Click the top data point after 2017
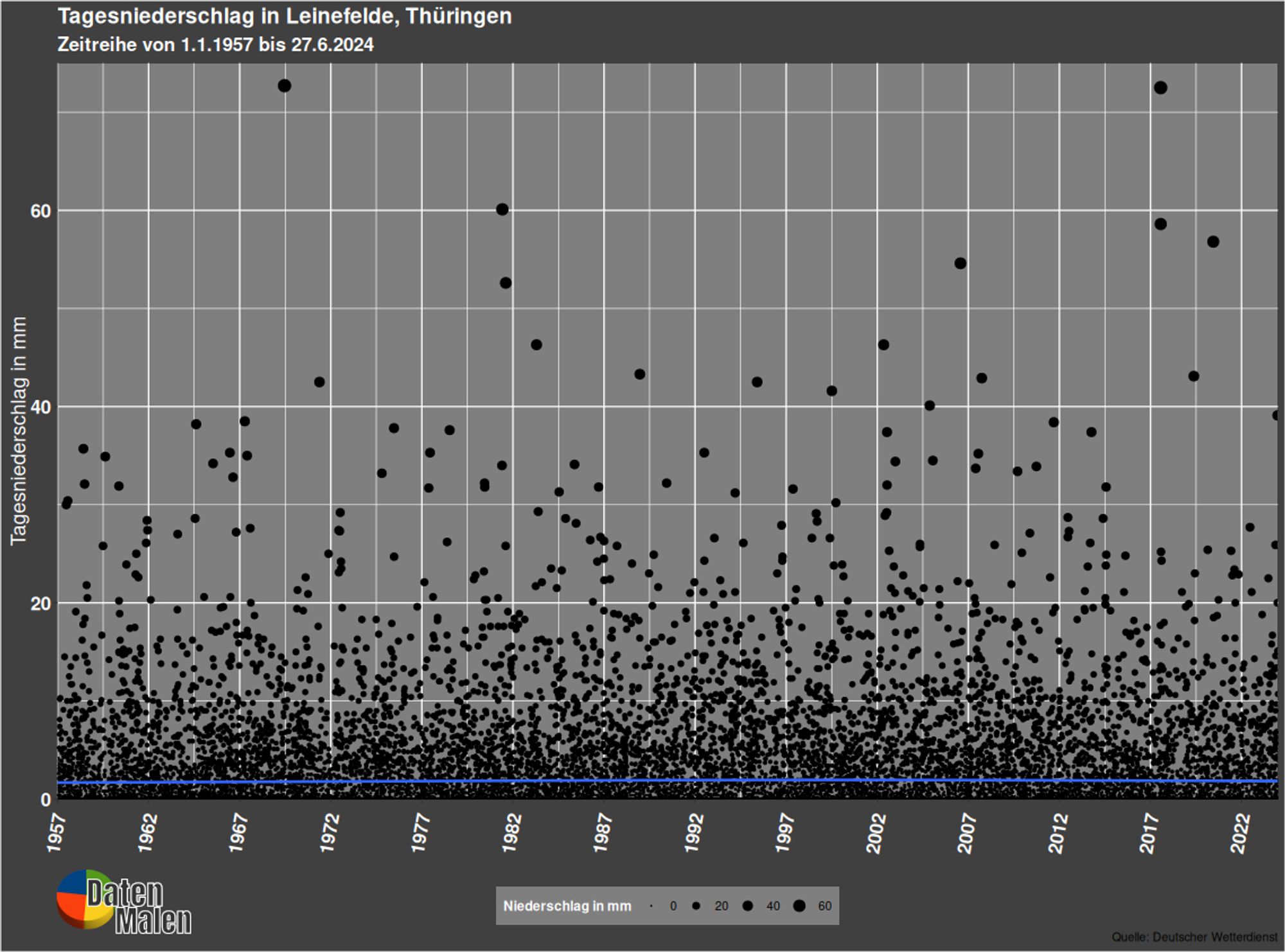The width and height of the screenshot is (1285, 952). point(1160,88)
